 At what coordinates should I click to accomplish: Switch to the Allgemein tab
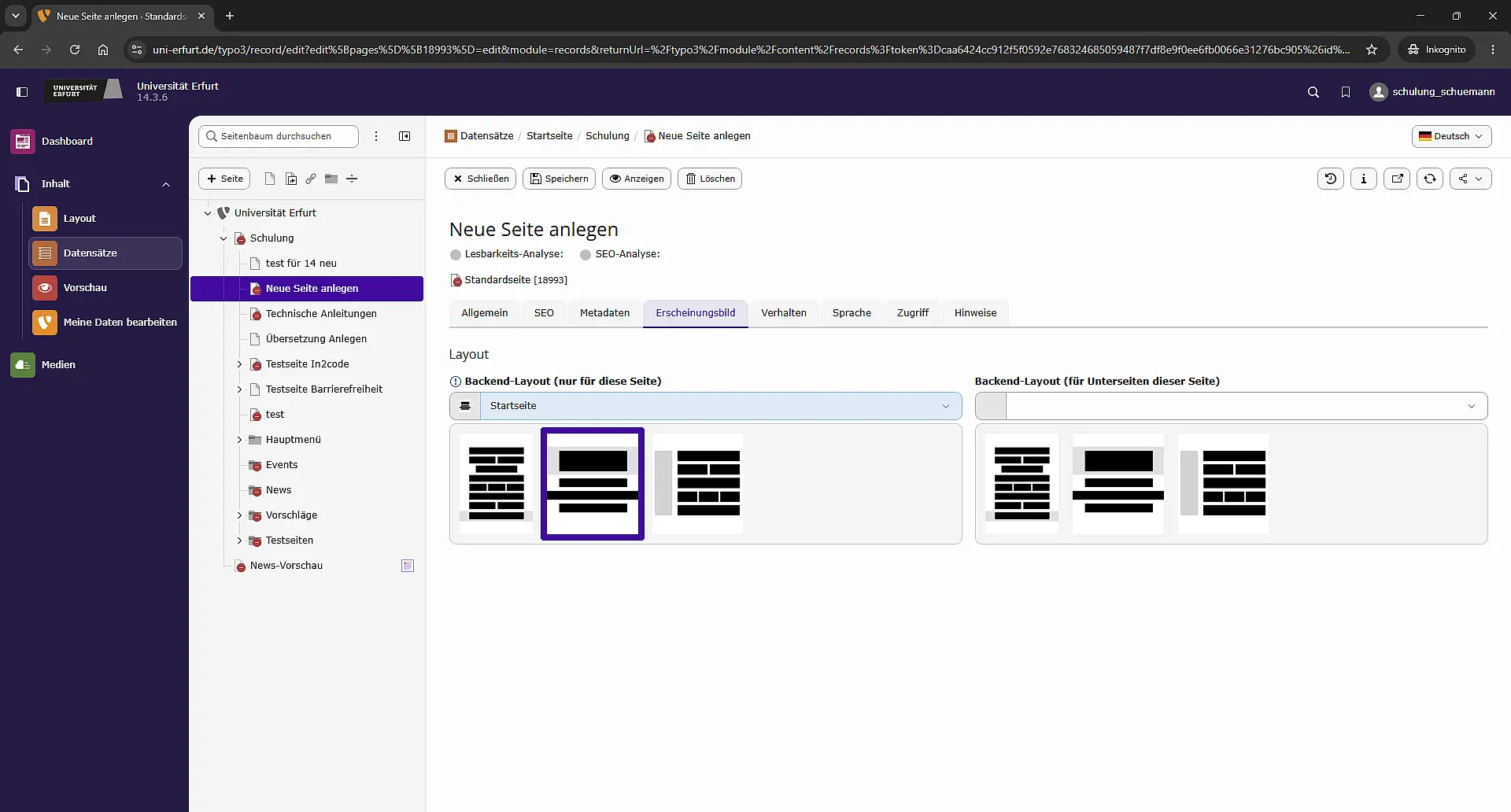point(485,313)
